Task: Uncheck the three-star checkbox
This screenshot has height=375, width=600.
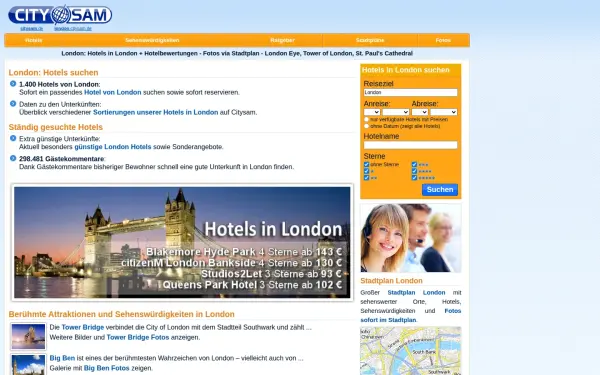Action: pyautogui.click(x=414, y=165)
